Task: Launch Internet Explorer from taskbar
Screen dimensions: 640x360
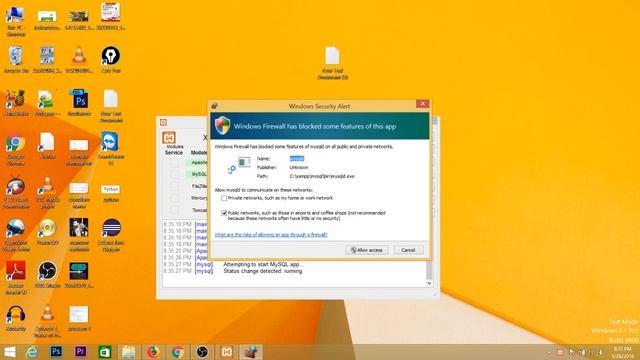Action: (x=32, y=352)
